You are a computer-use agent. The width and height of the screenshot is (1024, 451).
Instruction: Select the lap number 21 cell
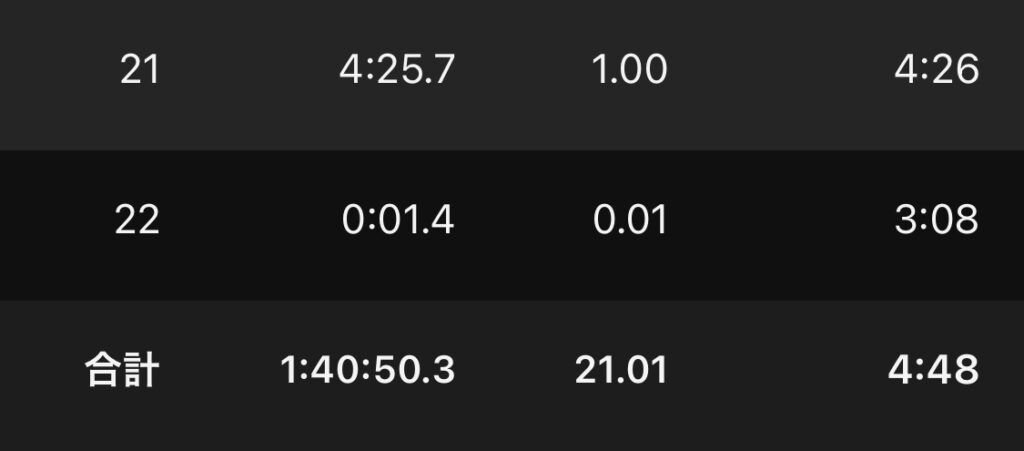(139, 69)
